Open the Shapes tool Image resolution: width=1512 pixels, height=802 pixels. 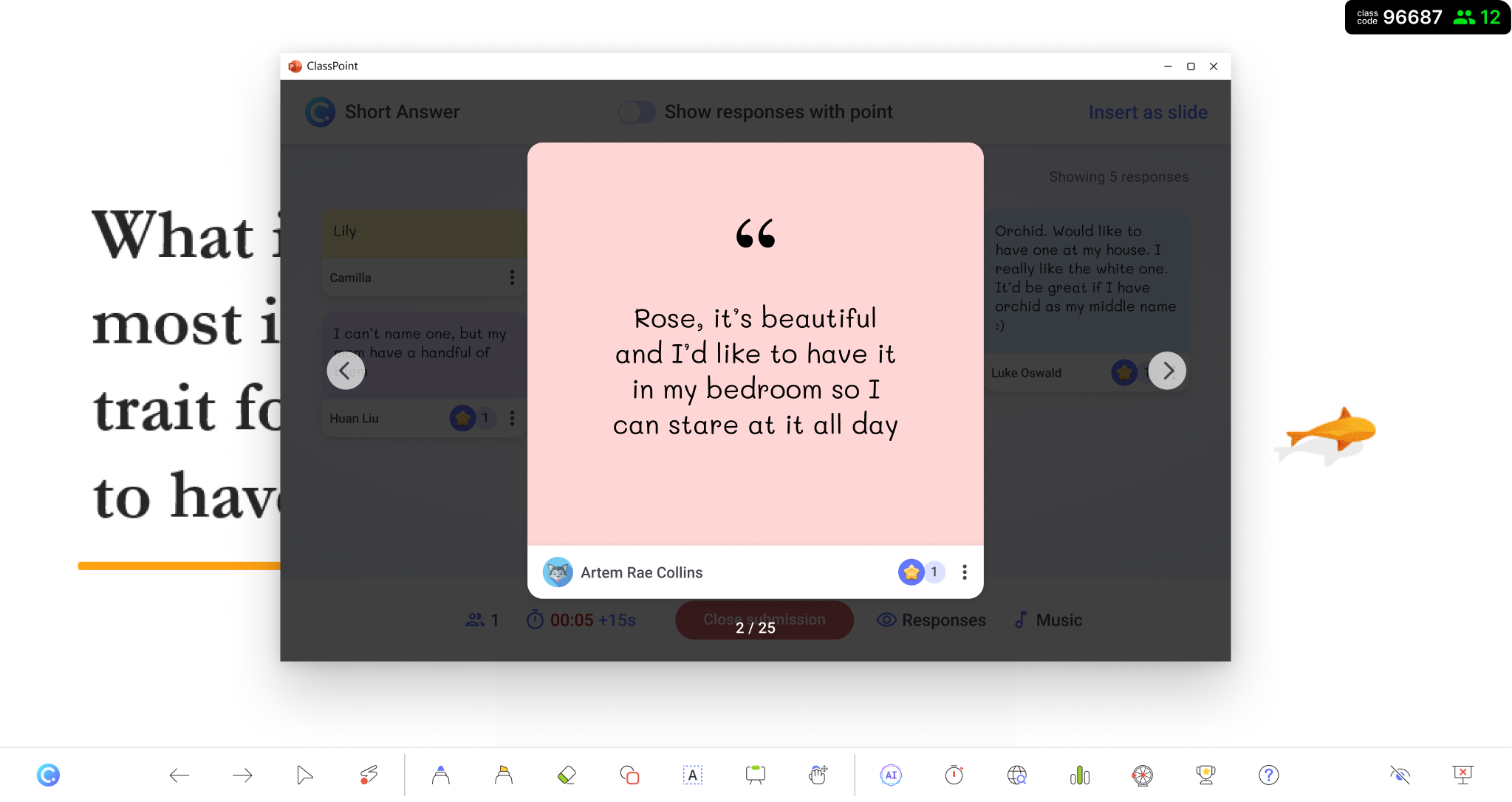click(x=629, y=775)
